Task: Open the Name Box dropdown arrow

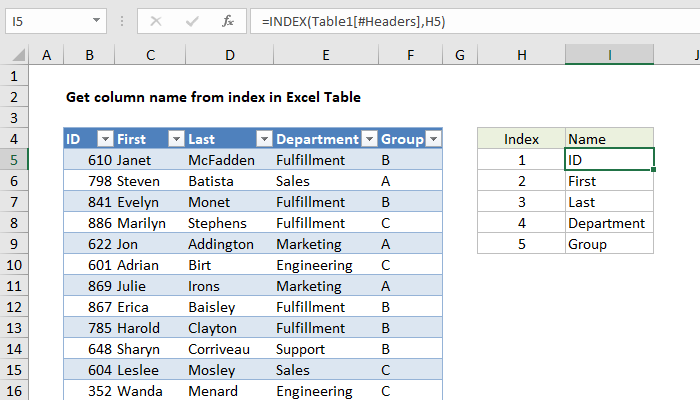Action: [x=95, y=20]
